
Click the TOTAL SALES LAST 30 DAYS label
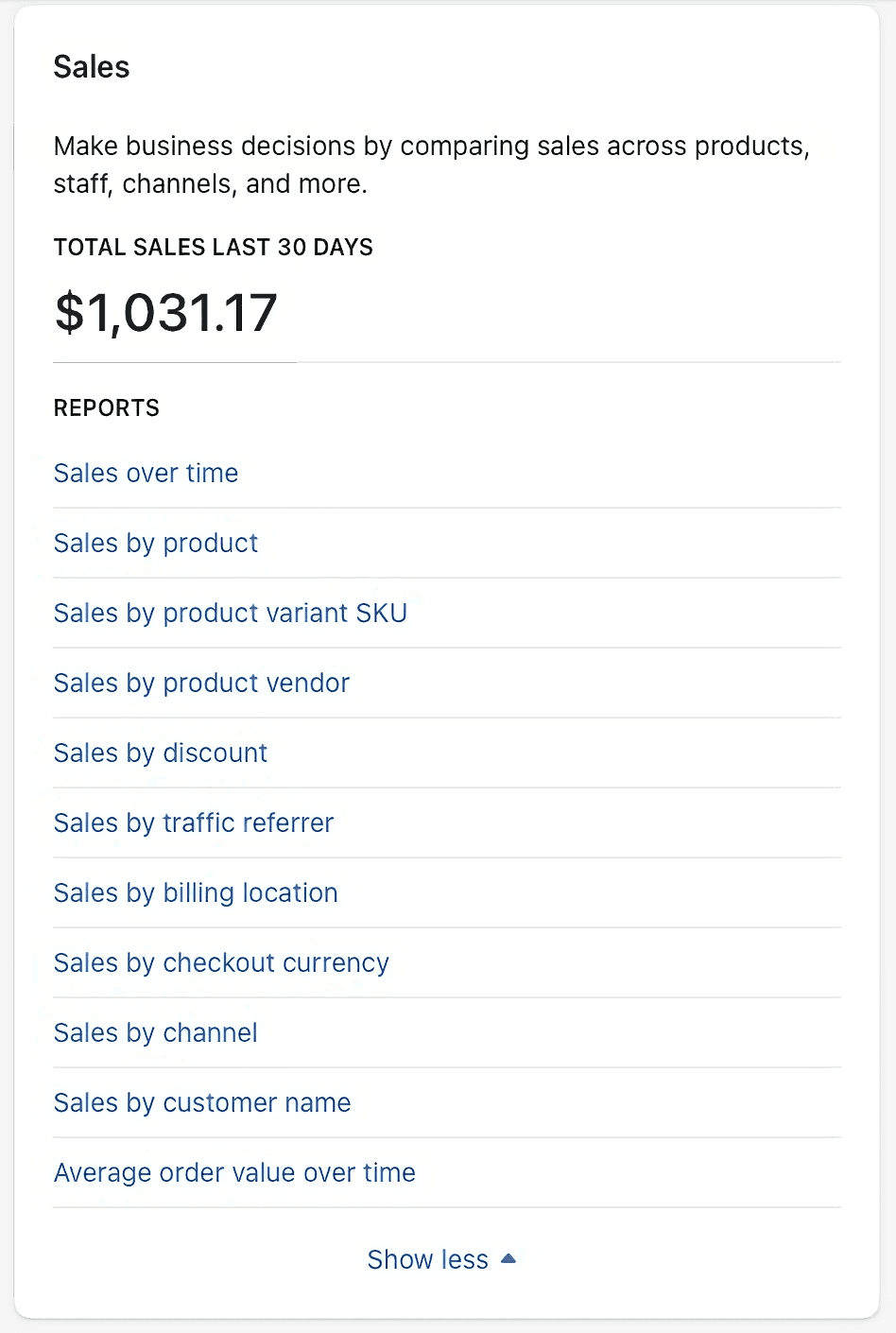[x=214, y=248]
